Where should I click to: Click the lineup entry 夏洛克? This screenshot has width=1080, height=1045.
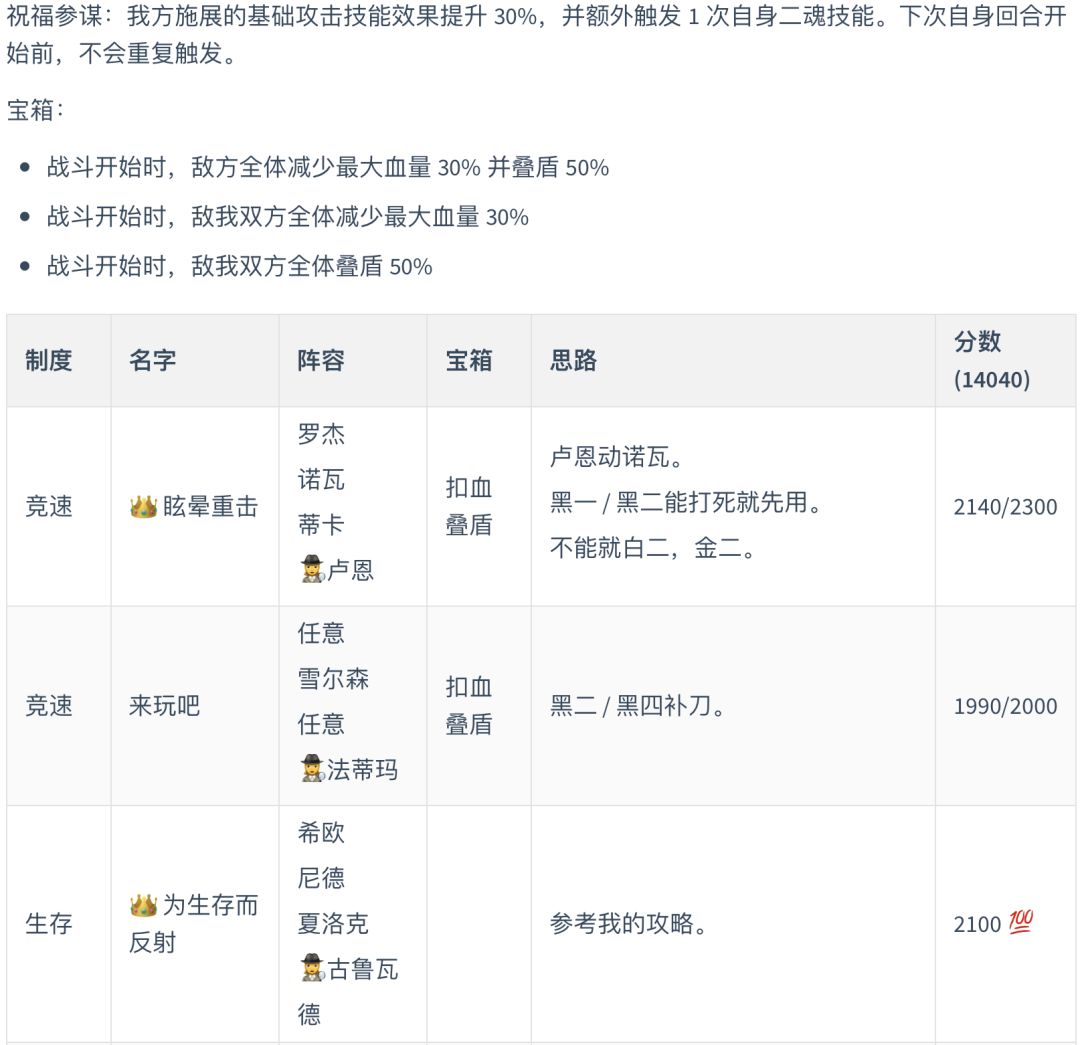[333, 924]
